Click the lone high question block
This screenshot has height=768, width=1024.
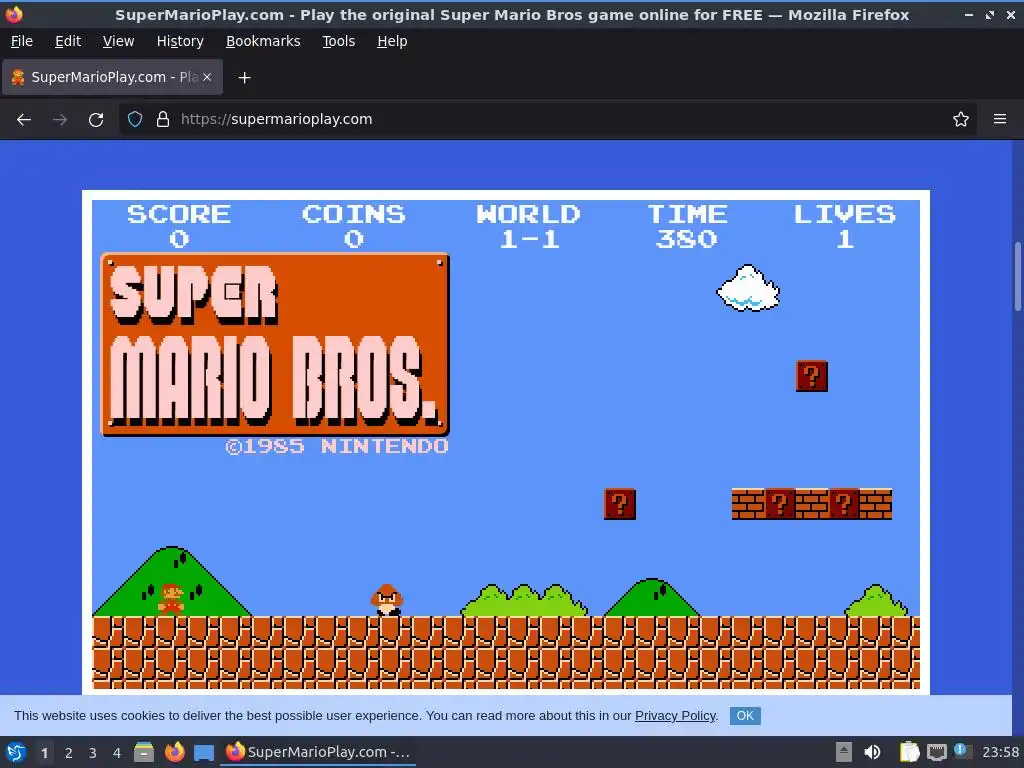(812, 376)
